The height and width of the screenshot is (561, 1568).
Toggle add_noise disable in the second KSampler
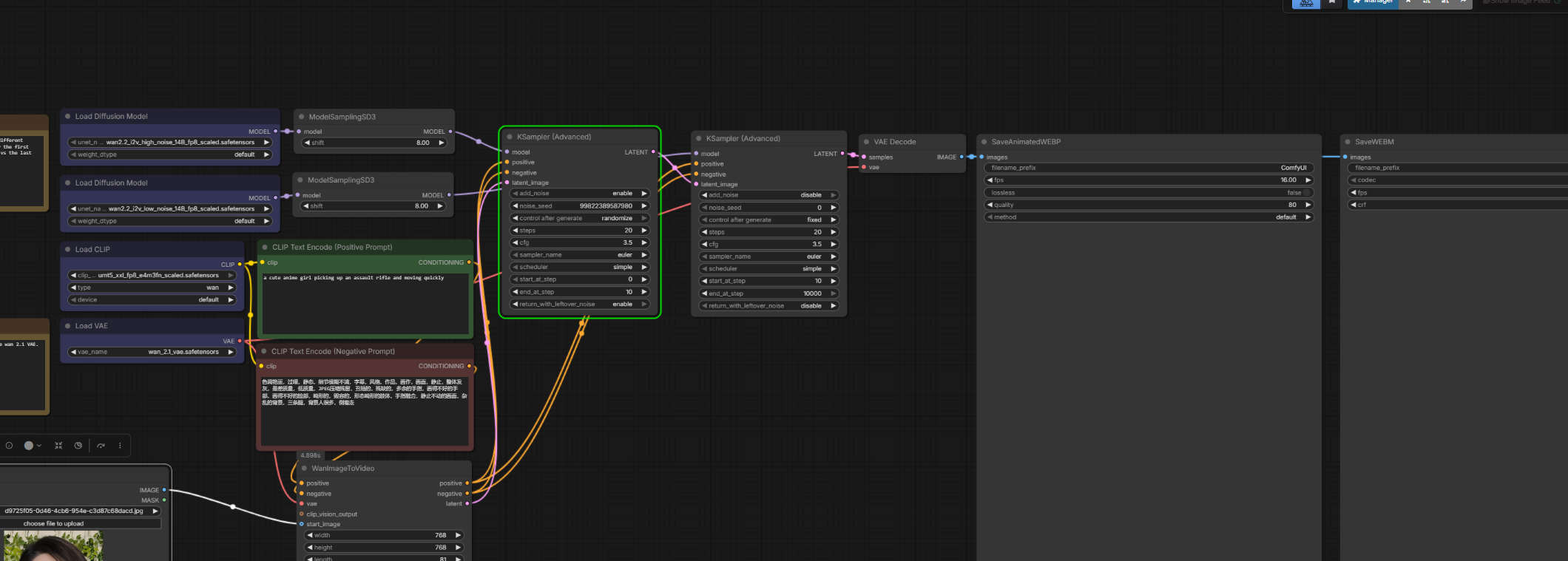tap(769, 195)
